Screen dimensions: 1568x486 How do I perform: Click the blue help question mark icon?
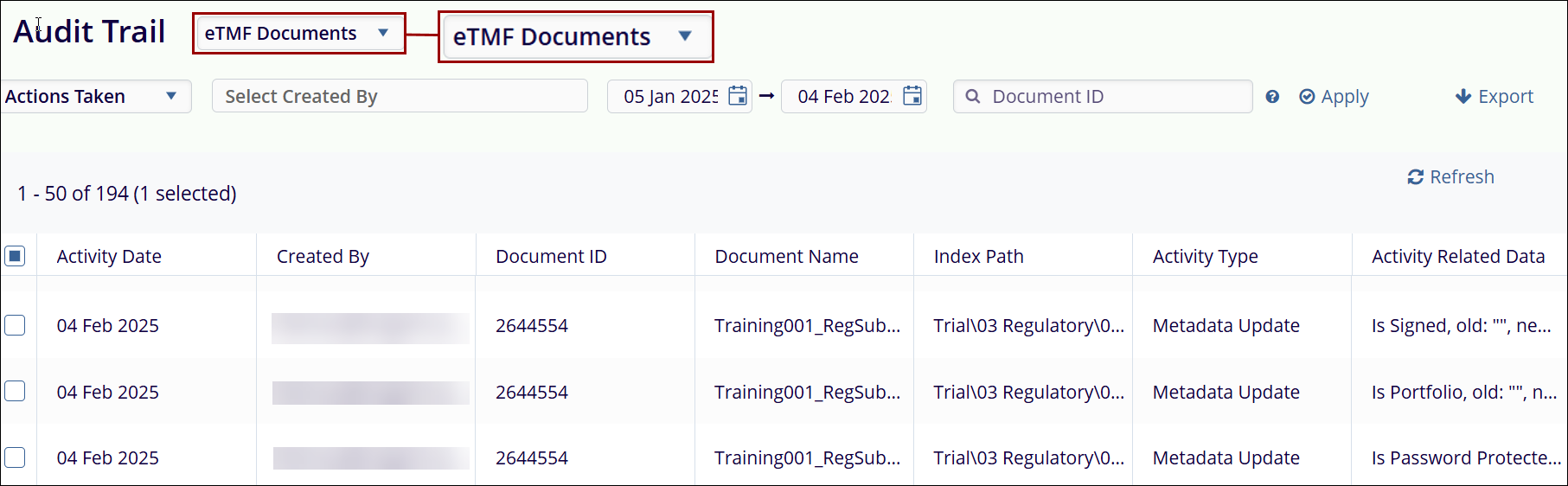tap(1272, 97)
